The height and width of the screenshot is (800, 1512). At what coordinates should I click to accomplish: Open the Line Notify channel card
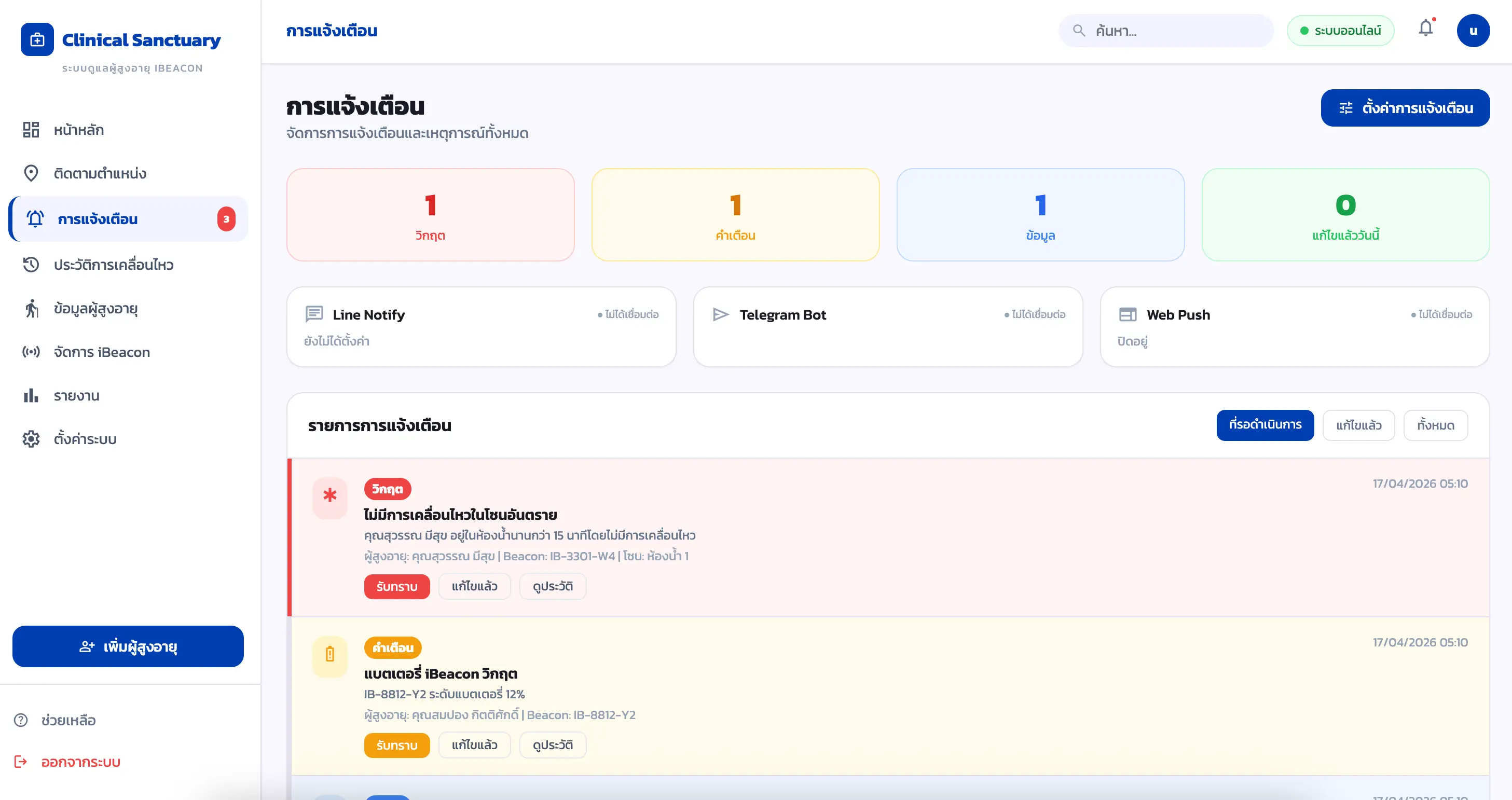[x=482, y=327]
